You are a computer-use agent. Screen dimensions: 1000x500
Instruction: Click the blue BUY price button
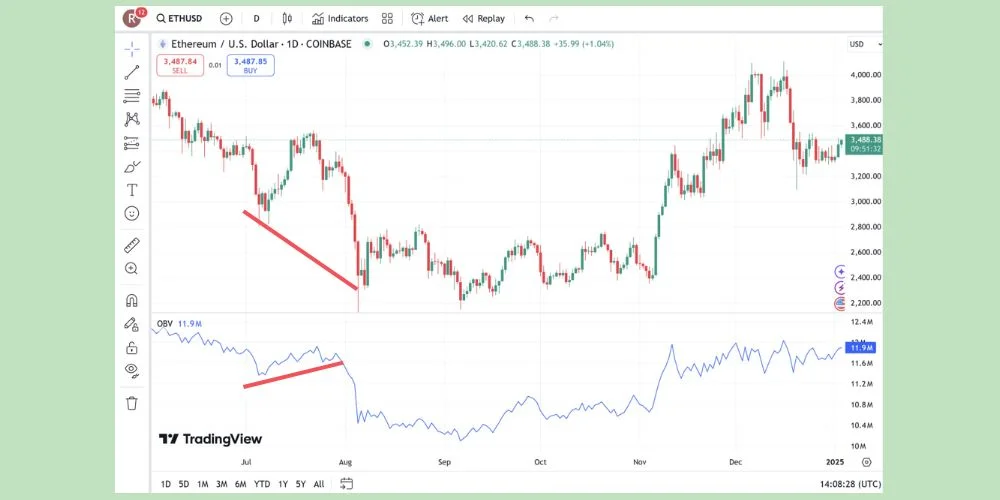(250, 65)
